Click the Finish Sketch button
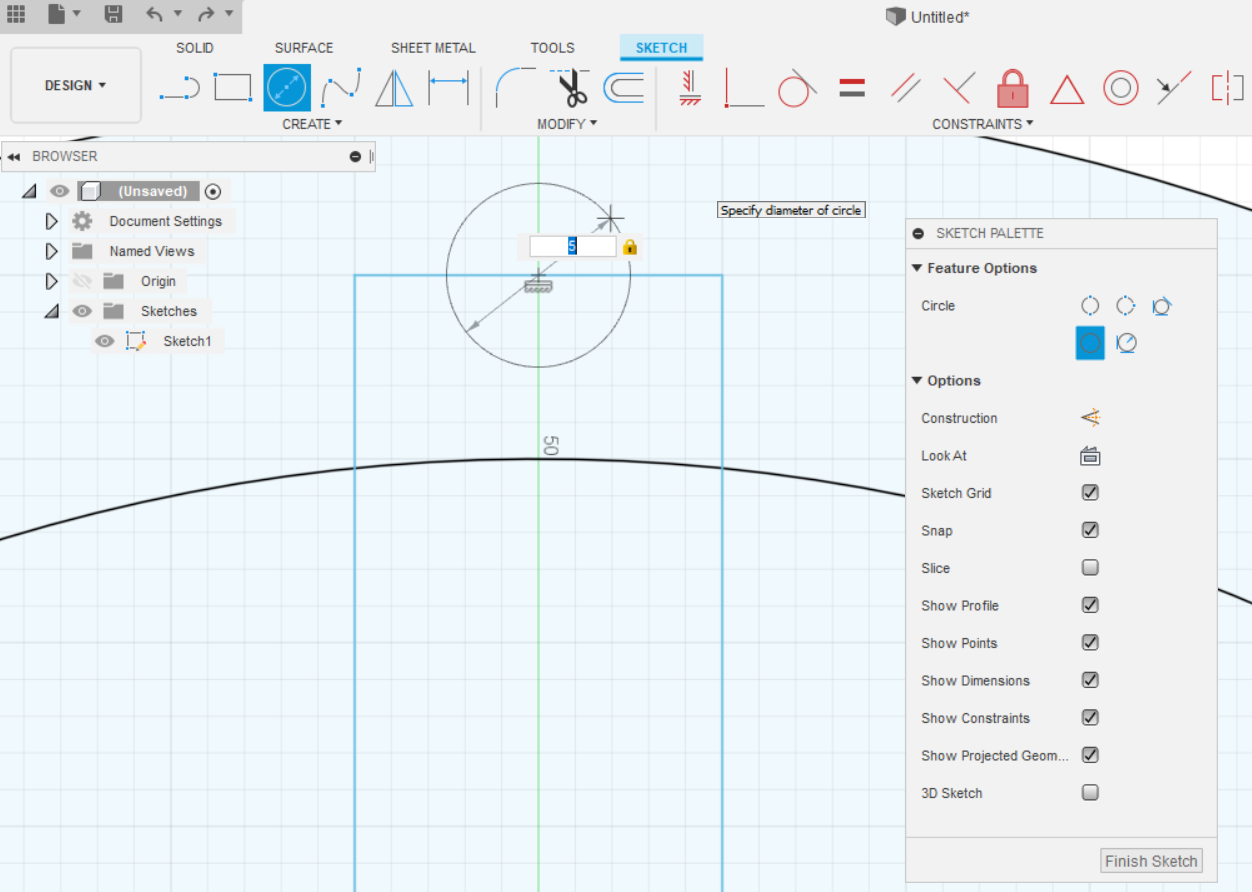The width and height of the screenshot is (1252, 892). [1151, 861]
